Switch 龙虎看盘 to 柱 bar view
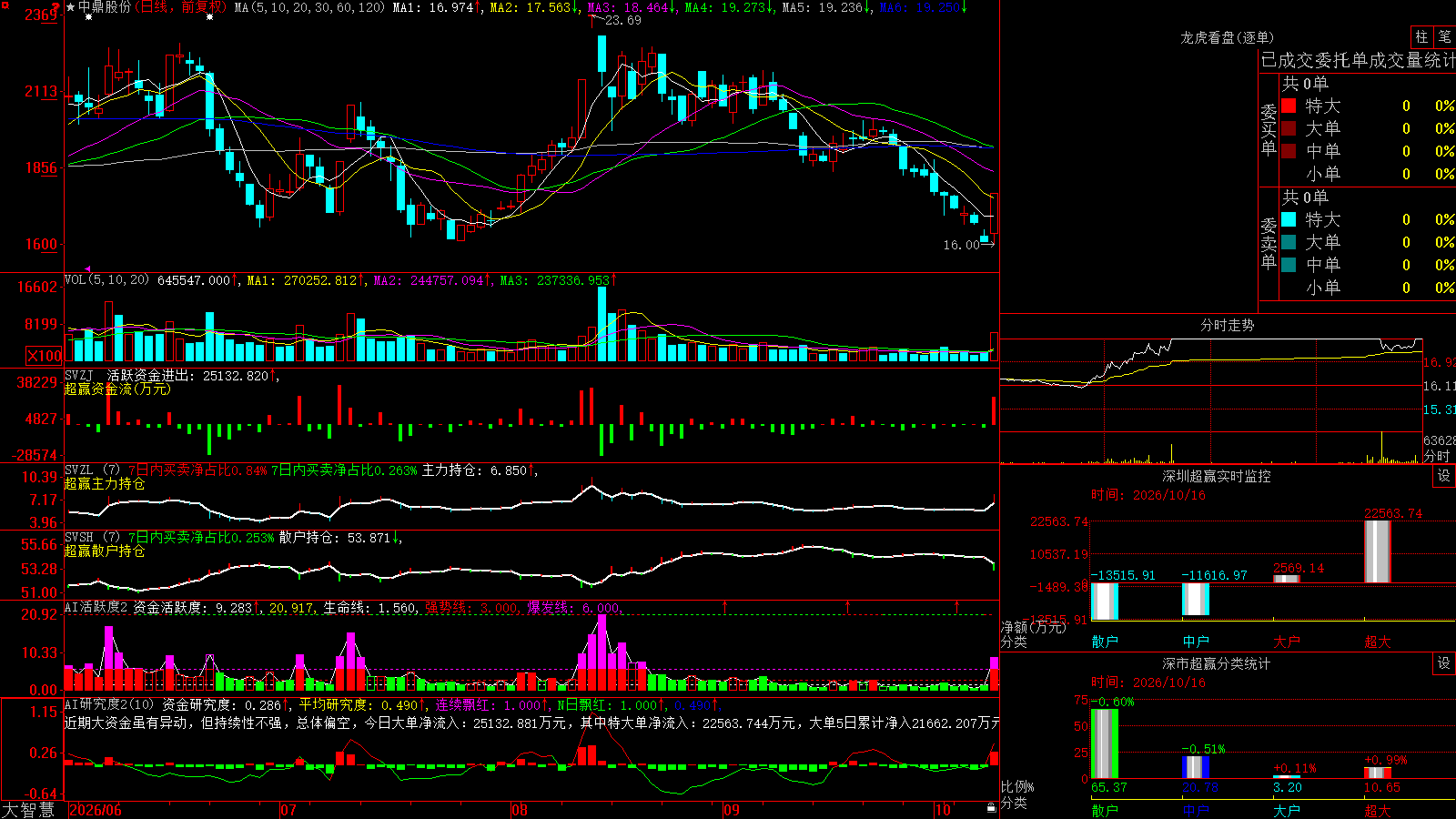 pyautogui.click(x=1421, y=36)
